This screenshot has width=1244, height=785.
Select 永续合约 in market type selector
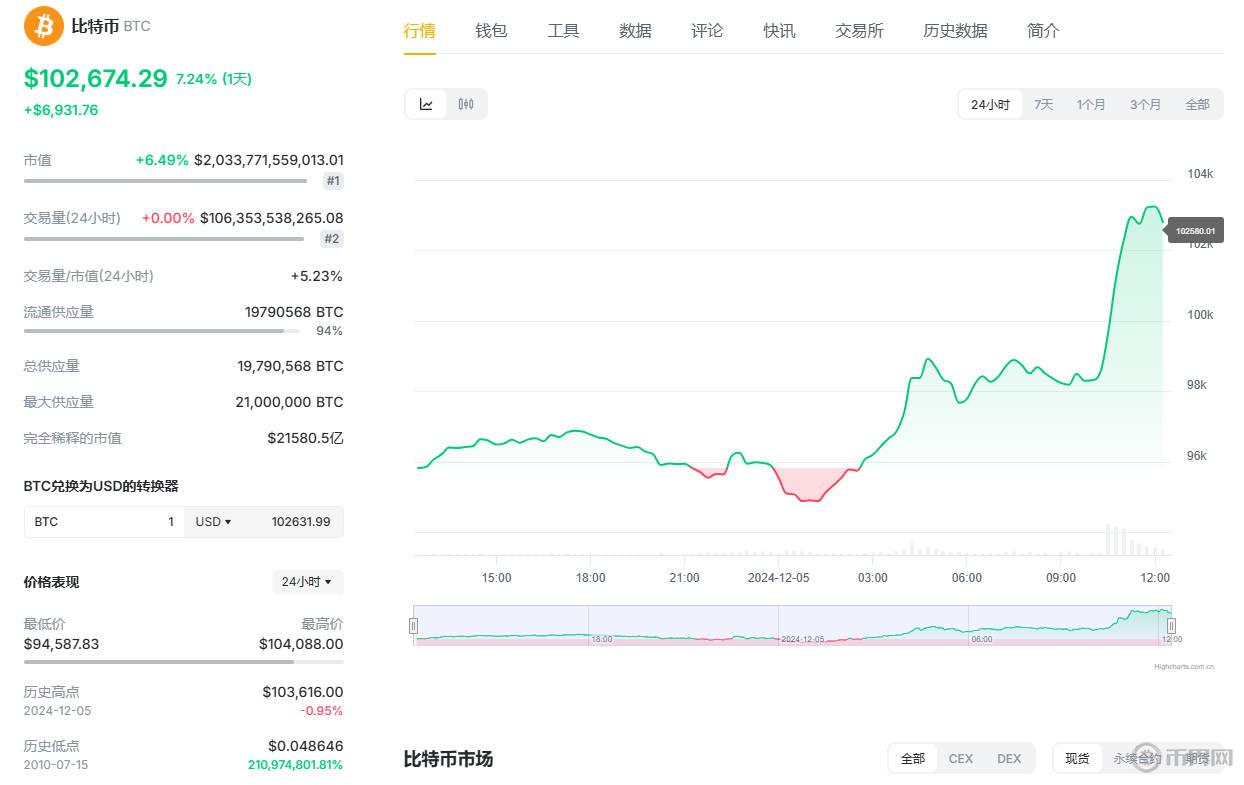pos(1135,758)
